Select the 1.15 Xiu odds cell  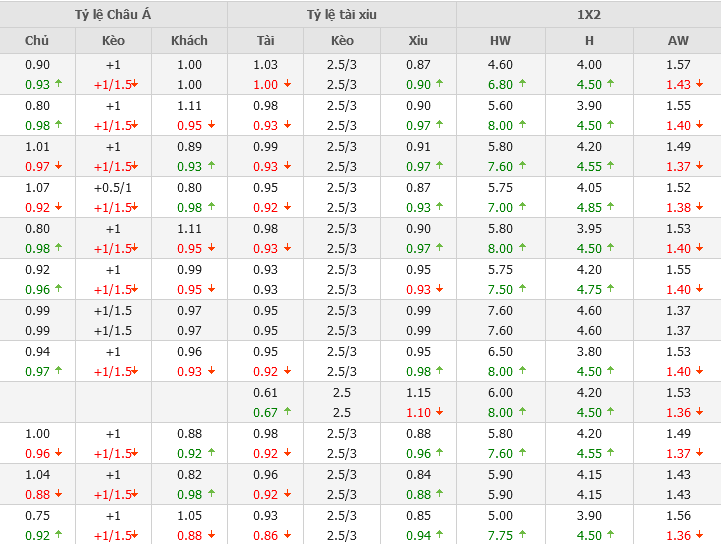click(x=418, y=392)
